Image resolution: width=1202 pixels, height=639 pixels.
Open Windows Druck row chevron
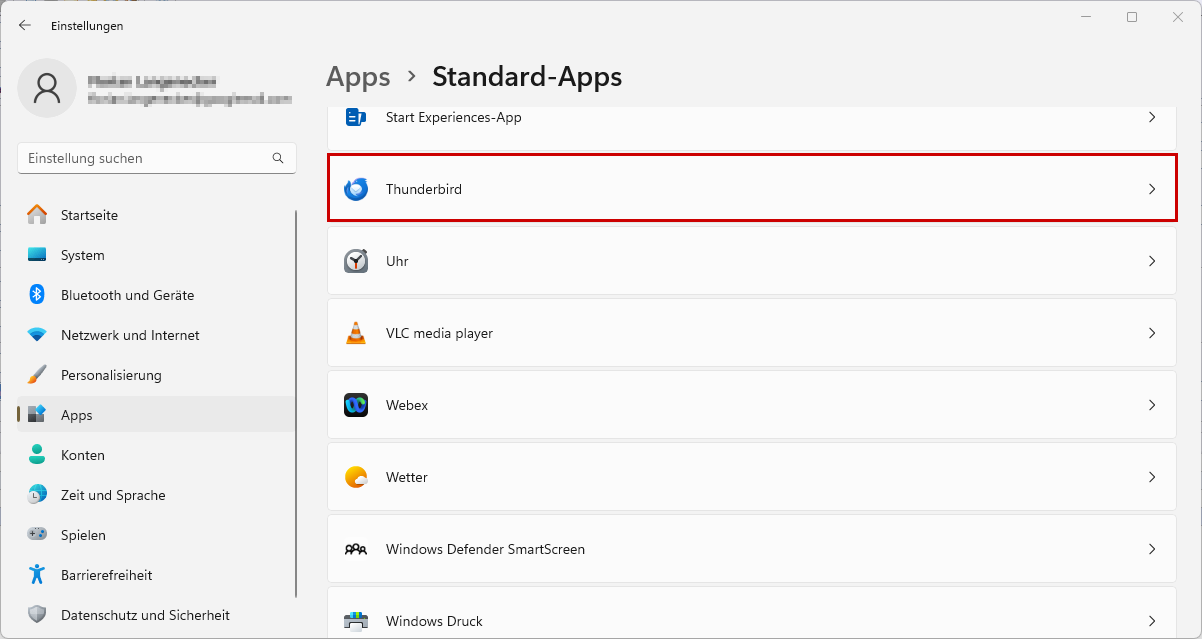[1152, 621]
